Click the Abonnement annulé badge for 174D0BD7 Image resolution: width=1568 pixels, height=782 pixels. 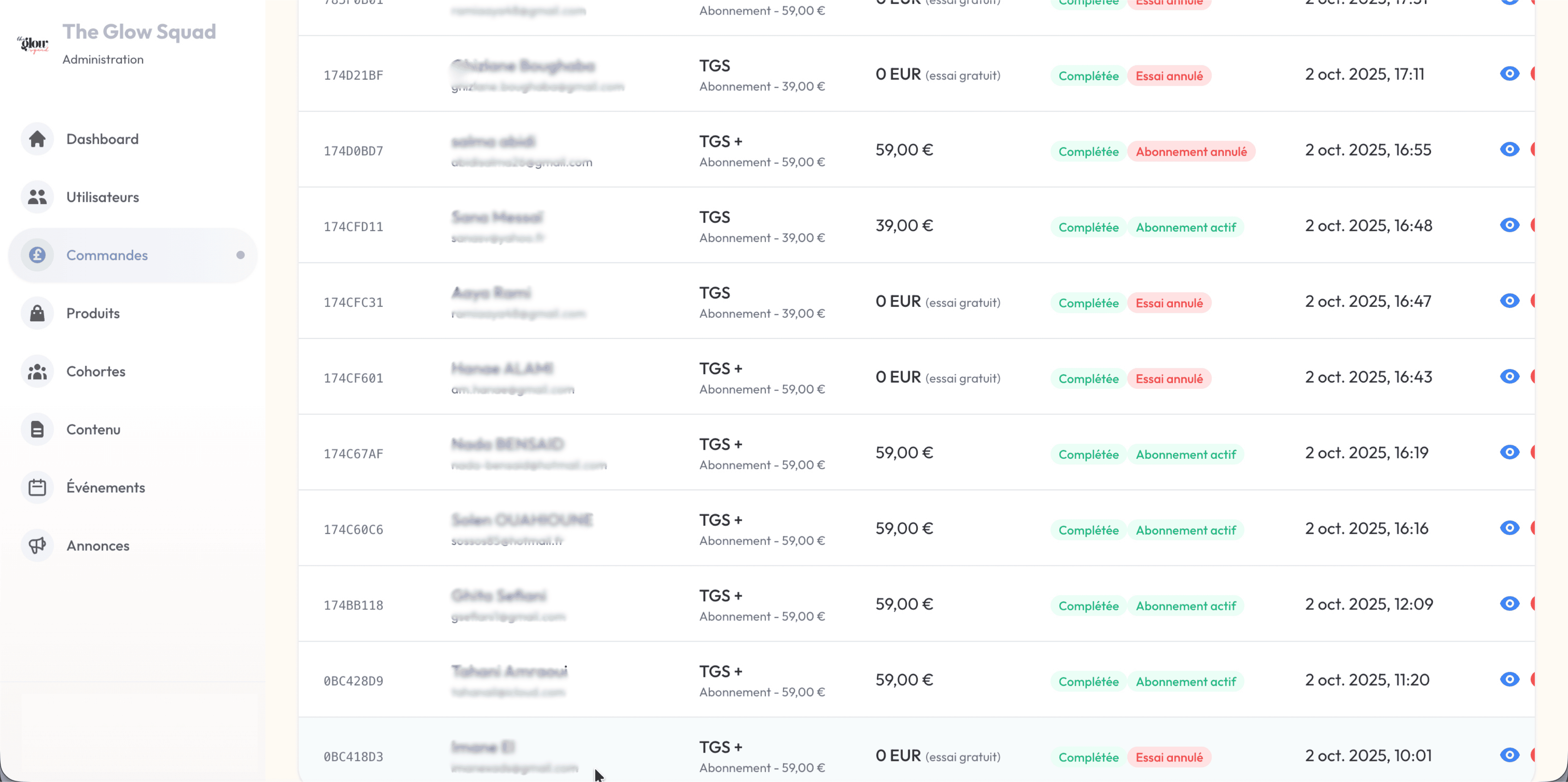coord(1192,151)
